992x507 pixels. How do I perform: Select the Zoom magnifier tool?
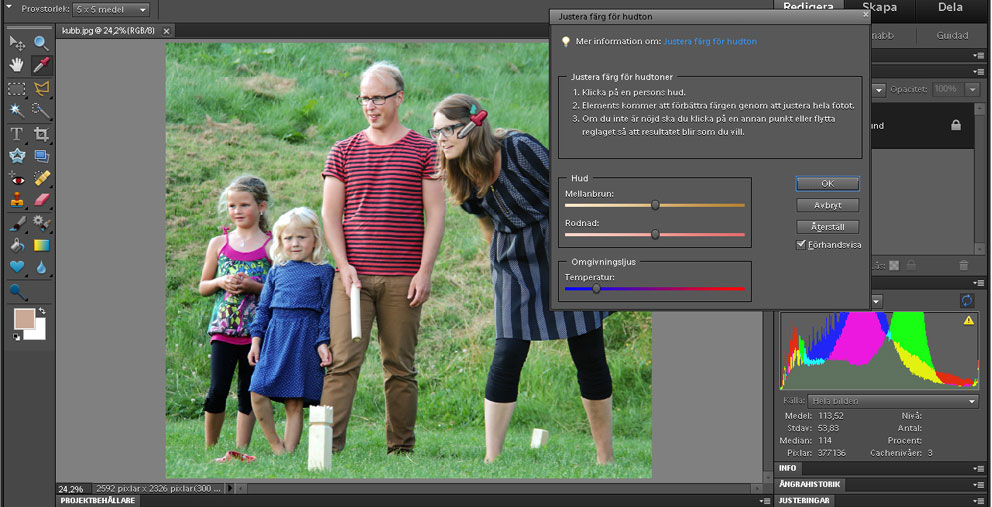[41, 43]
